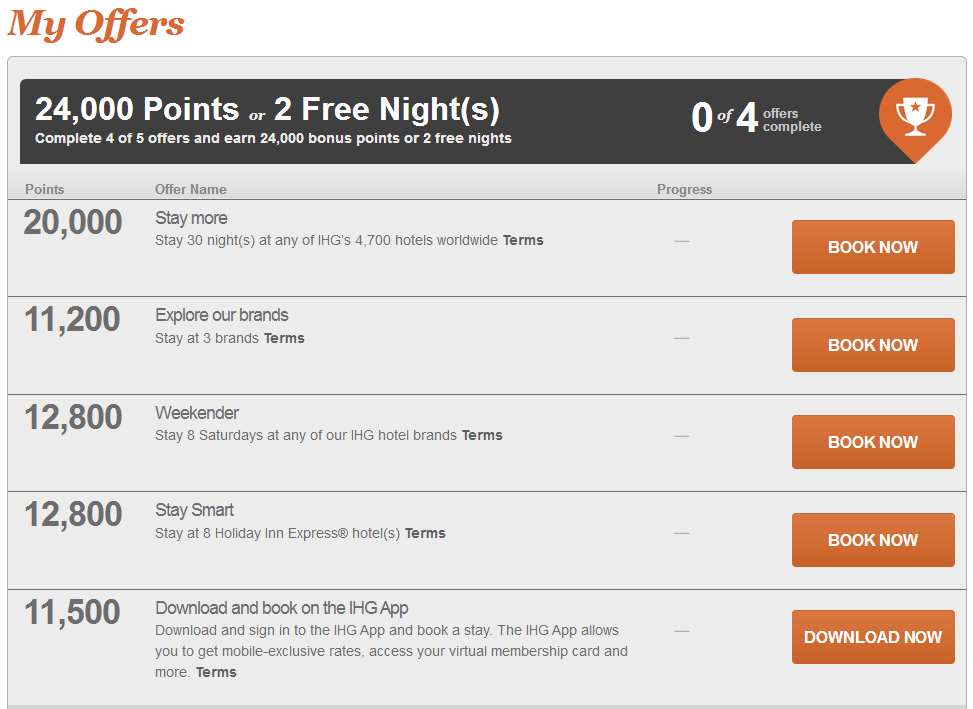Click the Weekender offer title
The height and width of the screenshot is (709, 973).
(x=197, y=413)
